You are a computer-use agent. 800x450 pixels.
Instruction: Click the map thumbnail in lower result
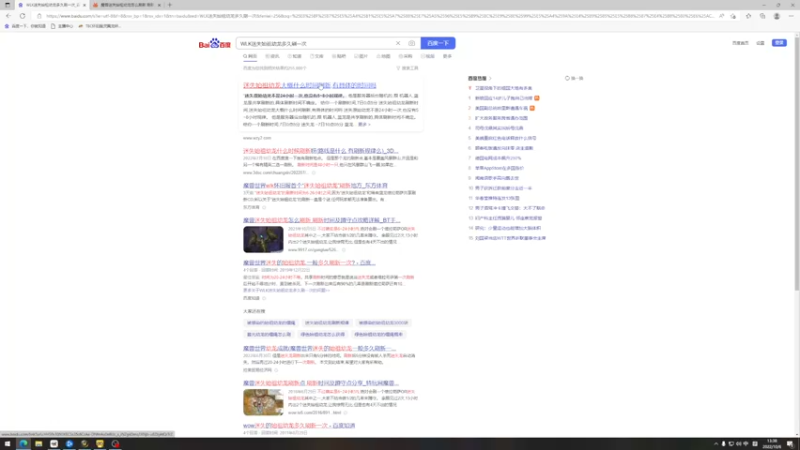click(x=263, y=402)
